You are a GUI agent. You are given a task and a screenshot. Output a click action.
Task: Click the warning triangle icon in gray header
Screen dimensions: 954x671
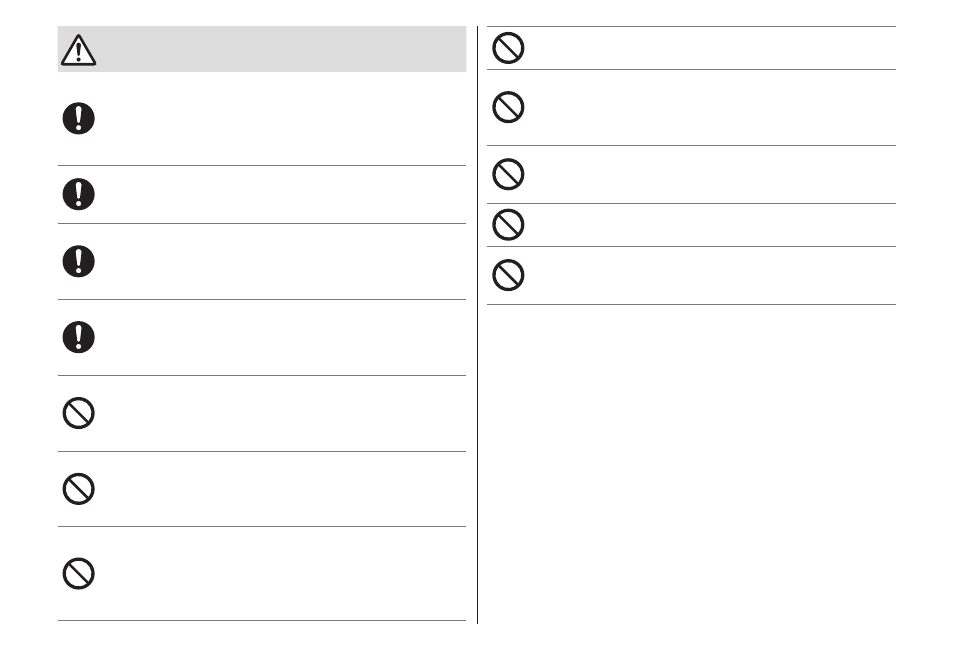tap(78, 50)
